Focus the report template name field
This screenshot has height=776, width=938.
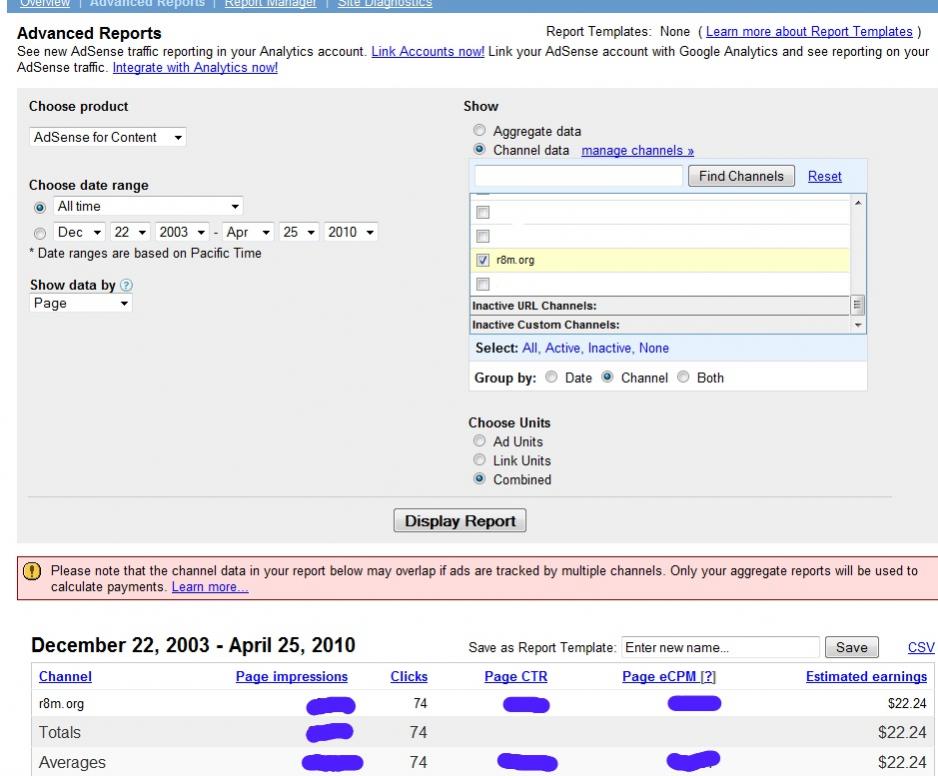[x=720, y=648]
